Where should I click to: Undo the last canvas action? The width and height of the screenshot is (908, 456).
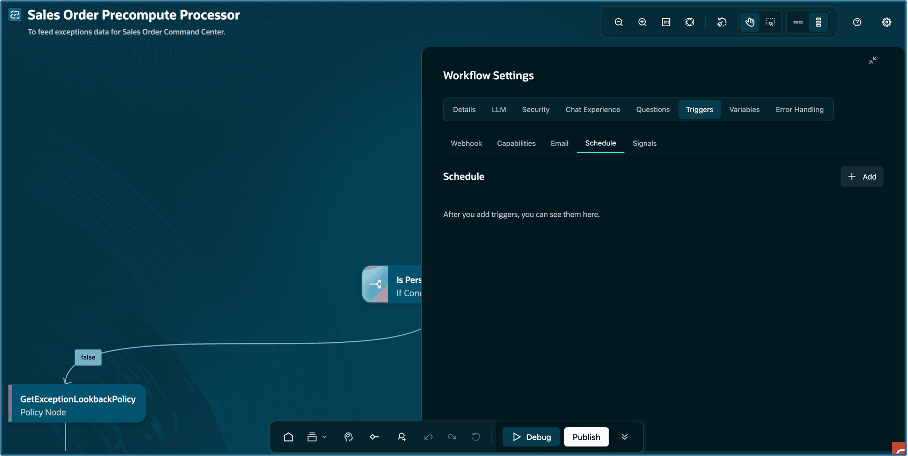tap(428, 437)
